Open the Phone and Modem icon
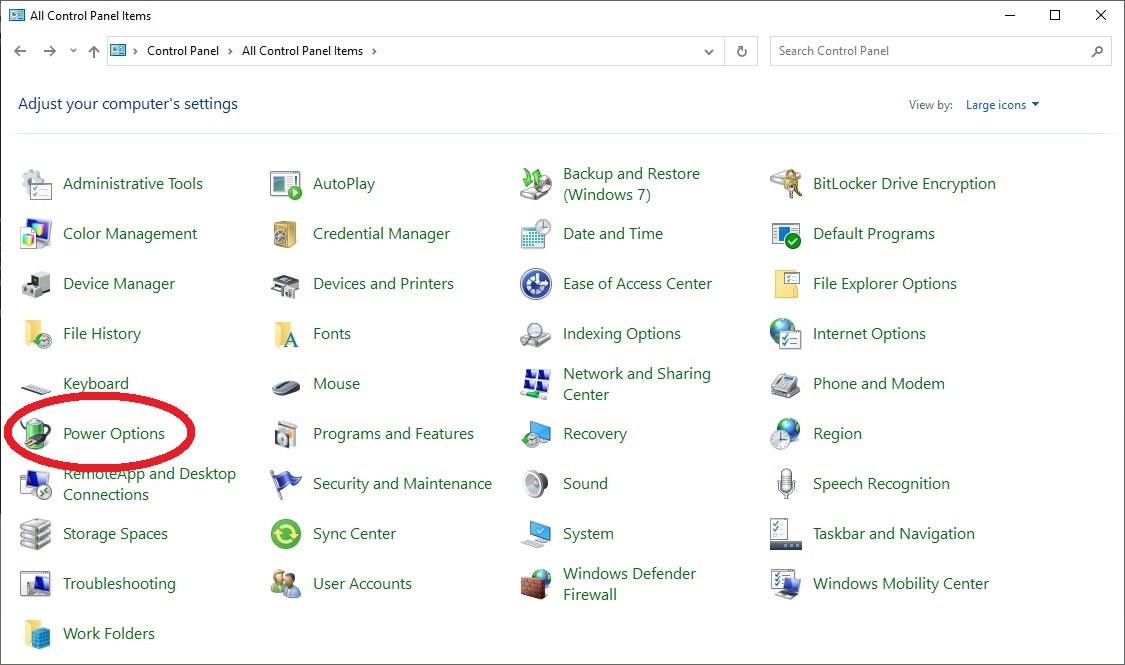 (786, 385)
